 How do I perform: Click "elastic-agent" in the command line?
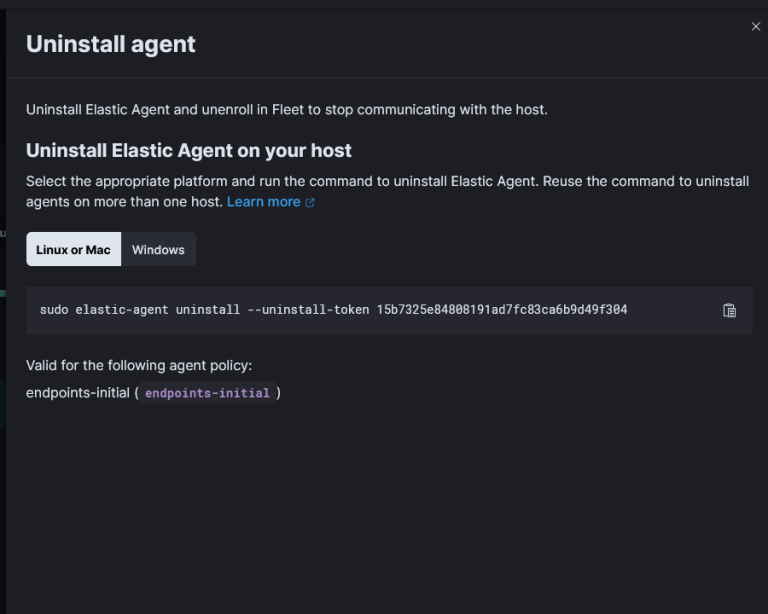pos(121,310)
